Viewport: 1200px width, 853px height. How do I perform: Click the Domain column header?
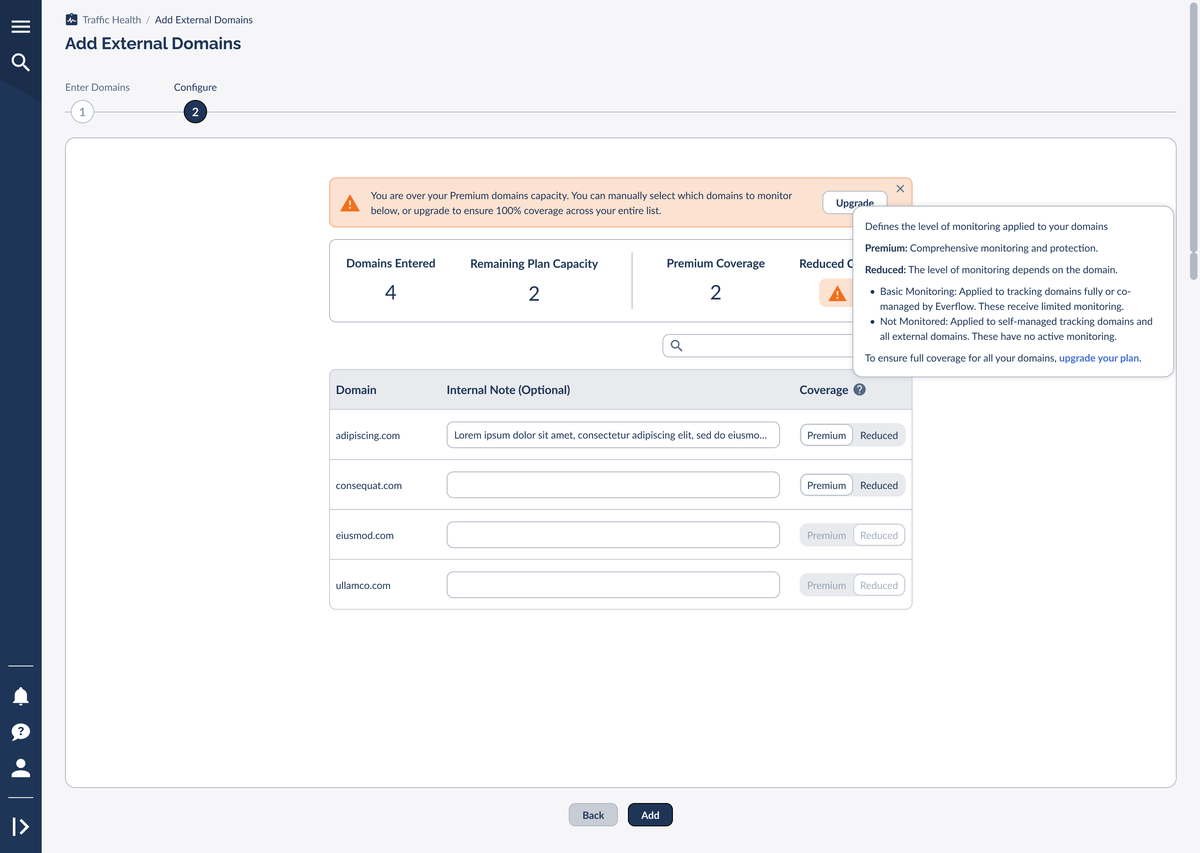pos(356,390)
